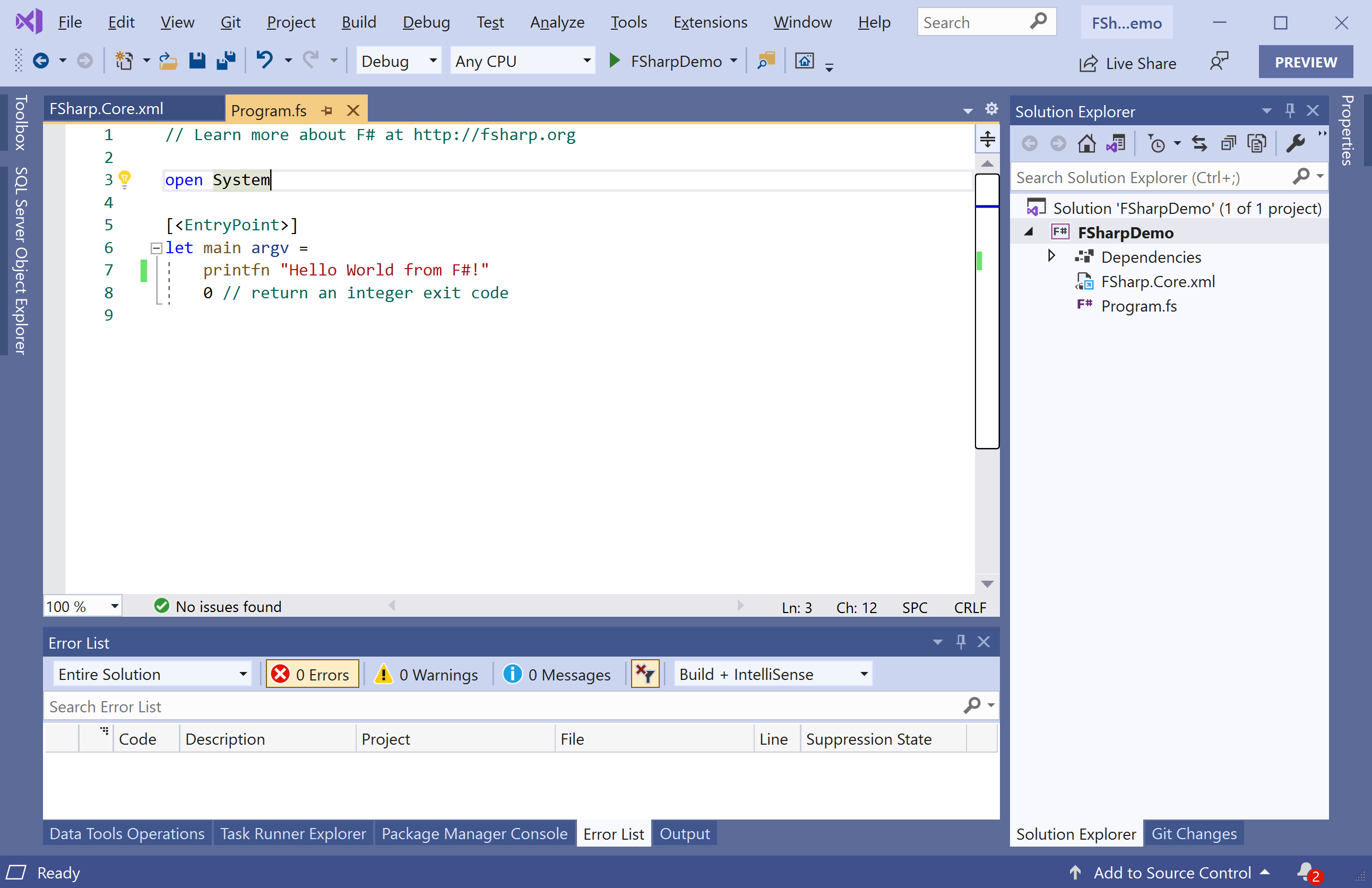This screenshot has height=888, width=1372.
Task: Toggle the 0 Messages filter
Action: coord(557,674)
